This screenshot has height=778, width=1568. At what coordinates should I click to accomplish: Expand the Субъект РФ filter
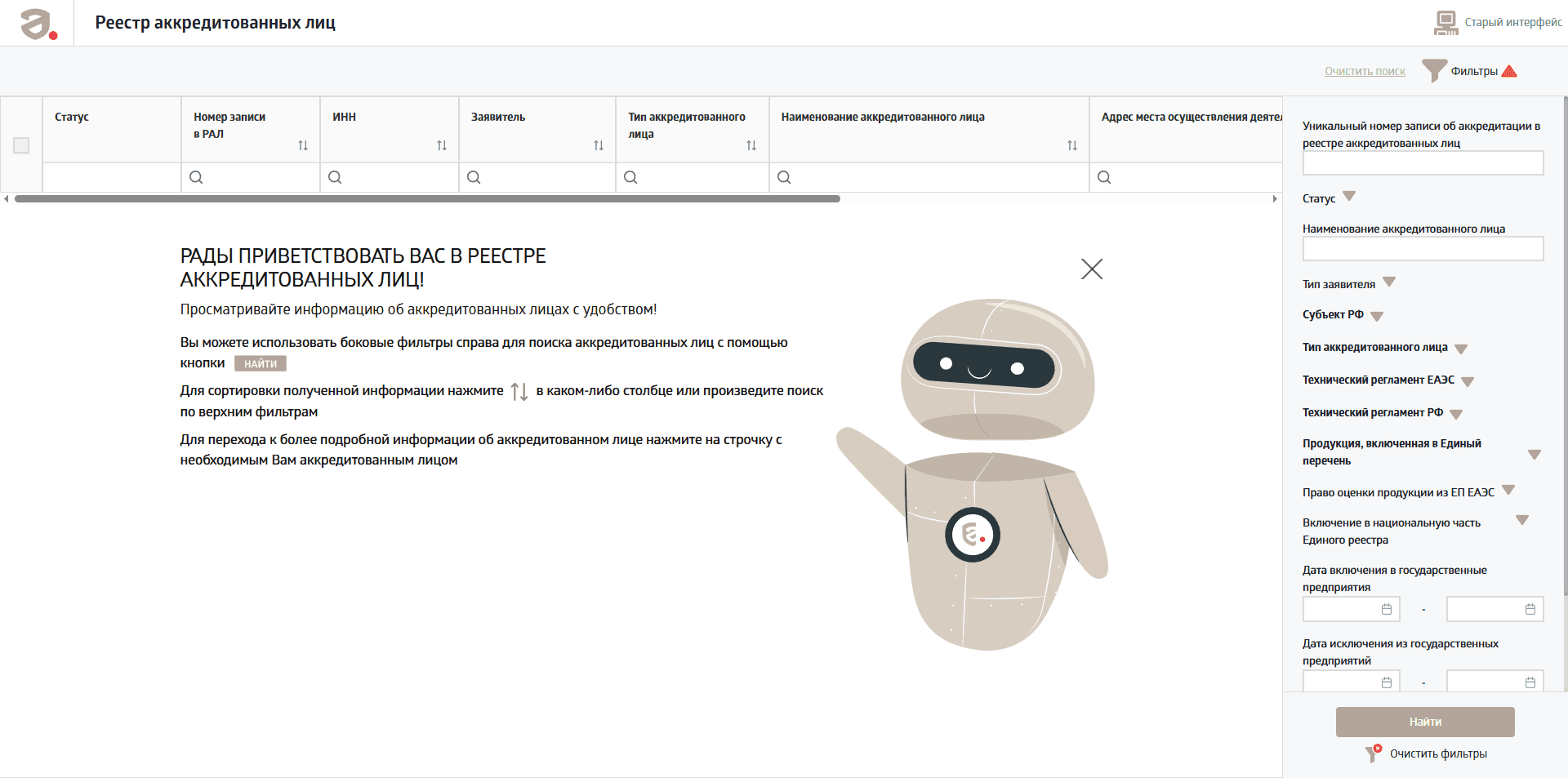[x=1377, y=316]
